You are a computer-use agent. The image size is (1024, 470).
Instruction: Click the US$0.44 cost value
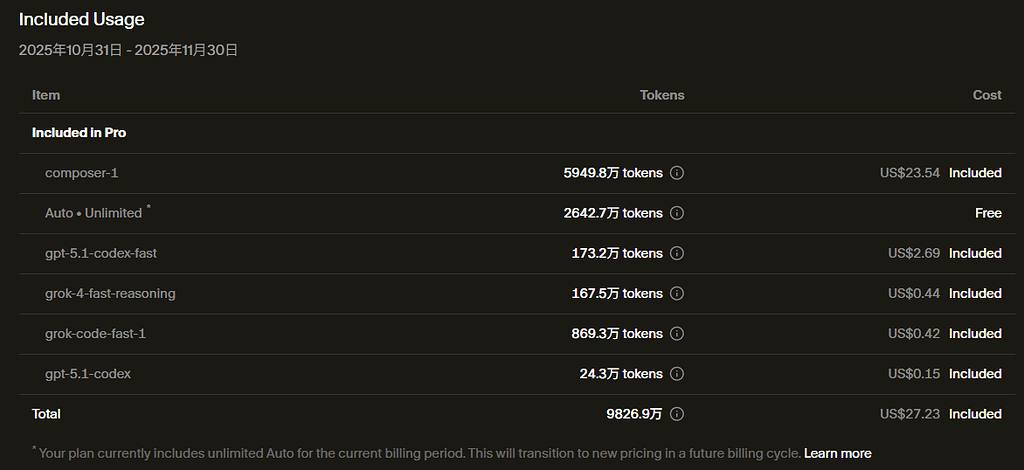pyautogui.click(x=914, y=294)
